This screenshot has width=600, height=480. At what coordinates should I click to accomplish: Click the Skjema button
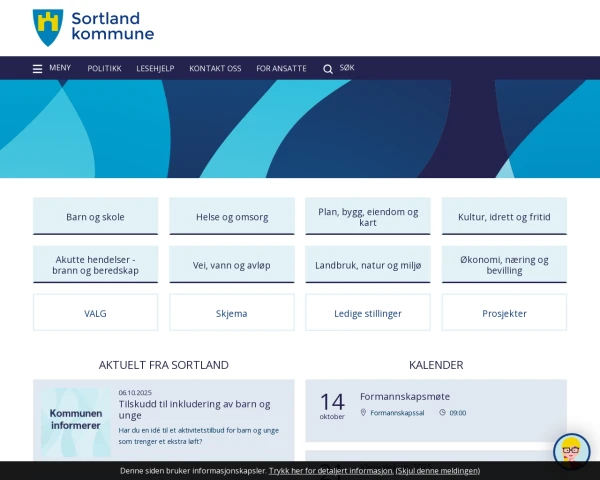pyautogui.click(x=232, y=312)
